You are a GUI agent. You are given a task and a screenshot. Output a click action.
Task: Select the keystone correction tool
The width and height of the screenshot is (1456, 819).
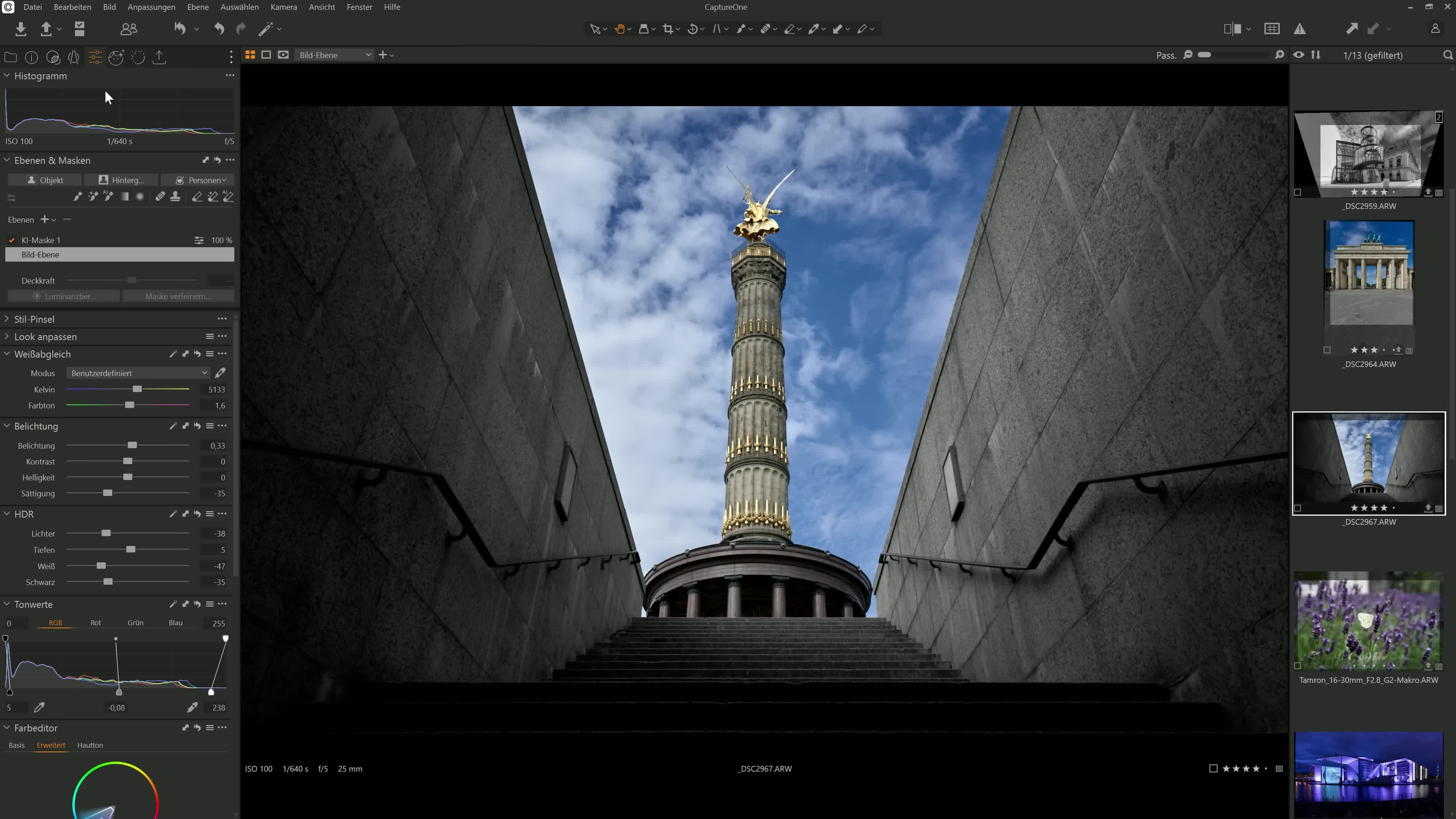(x=717, y=29)
